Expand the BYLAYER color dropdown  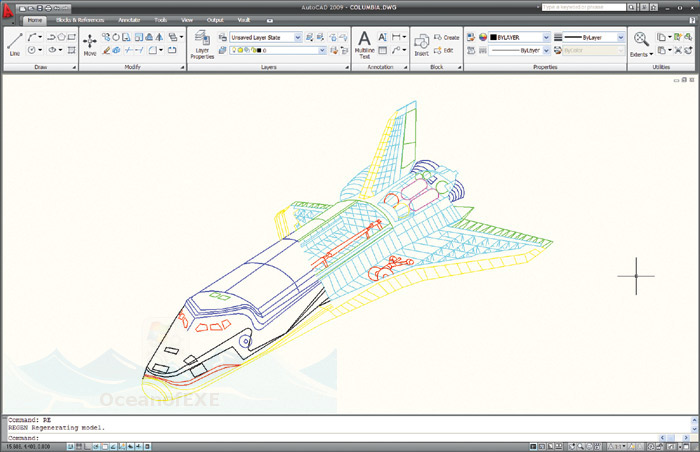point(519,38)
